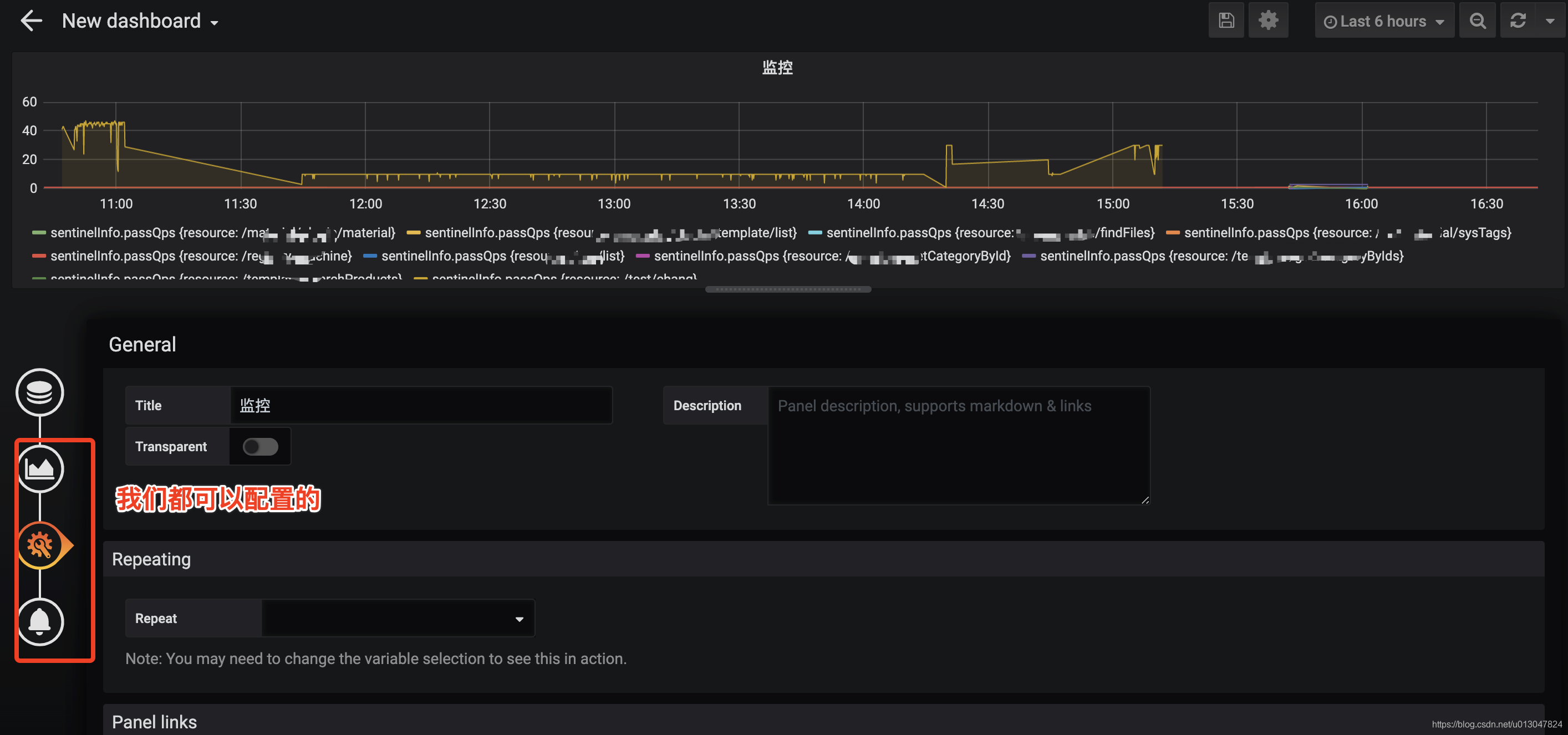Toggle the Transparent switch
This screenshot has width=1568, height=735.
[260, 447]
